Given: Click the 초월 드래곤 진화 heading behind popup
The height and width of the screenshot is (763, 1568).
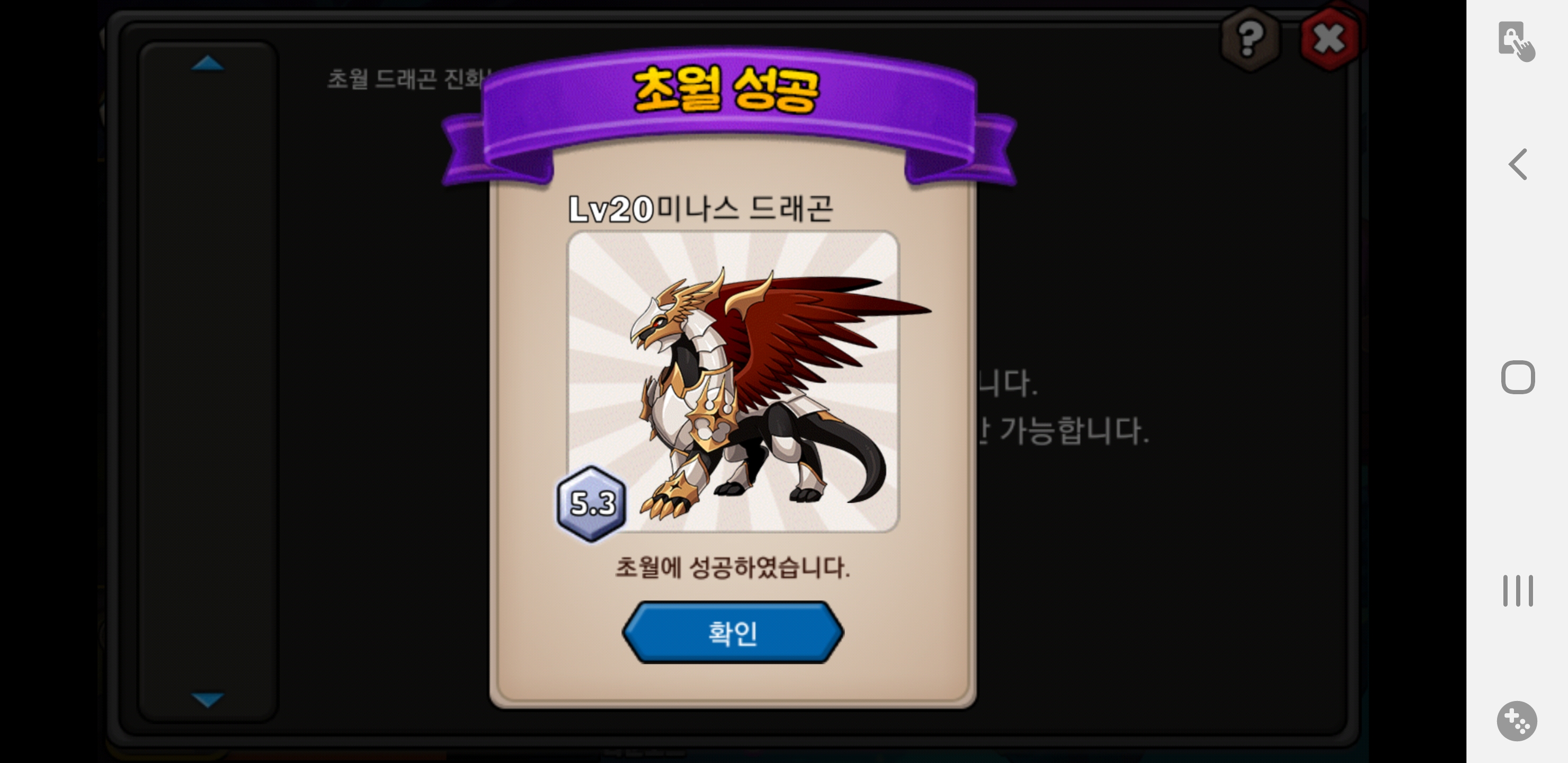Looking at the screenshot, I should point(408,79).
